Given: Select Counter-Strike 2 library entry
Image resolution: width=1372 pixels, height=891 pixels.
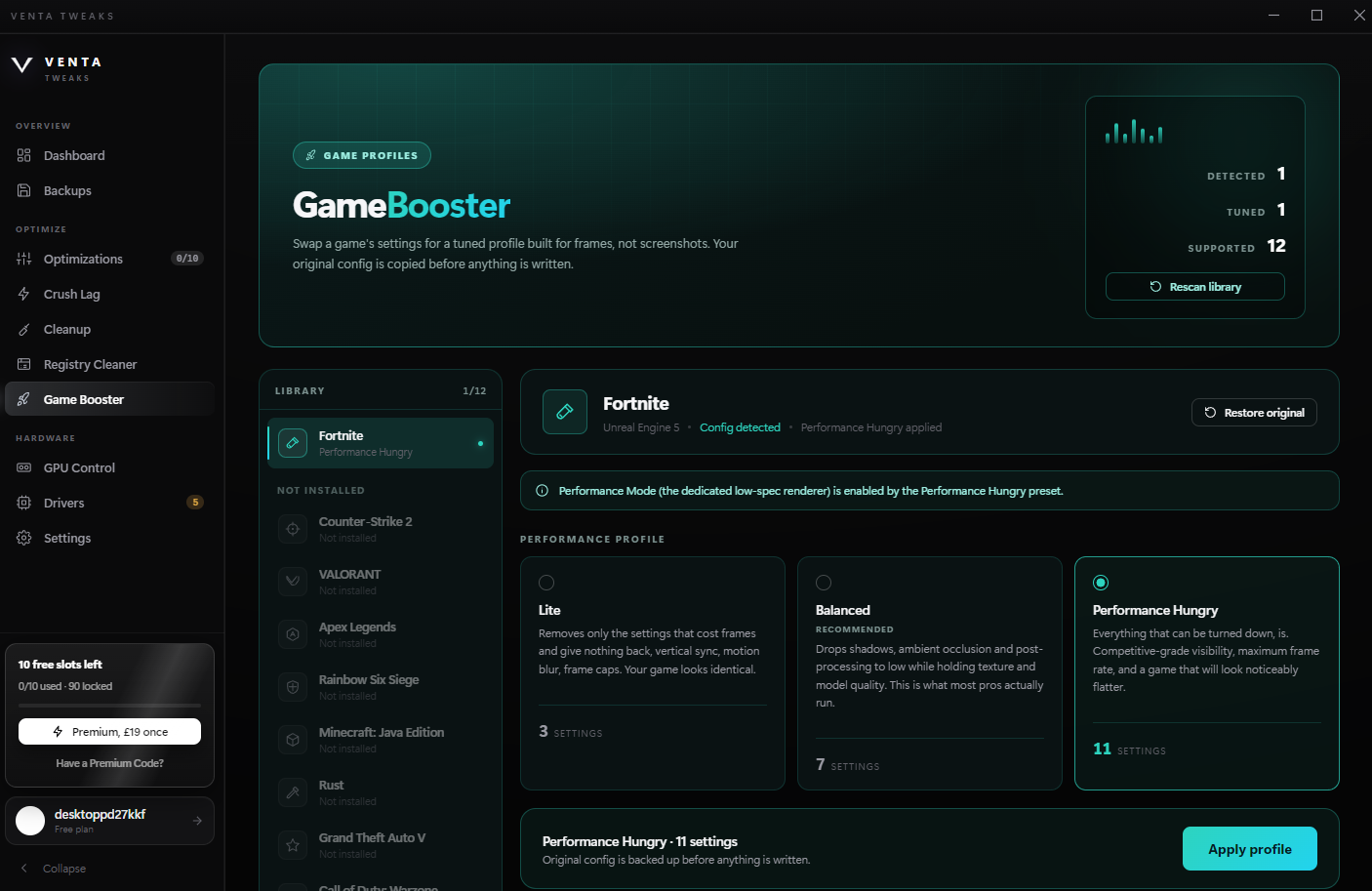Looking at the screenshot, I should tap(381, 529).
